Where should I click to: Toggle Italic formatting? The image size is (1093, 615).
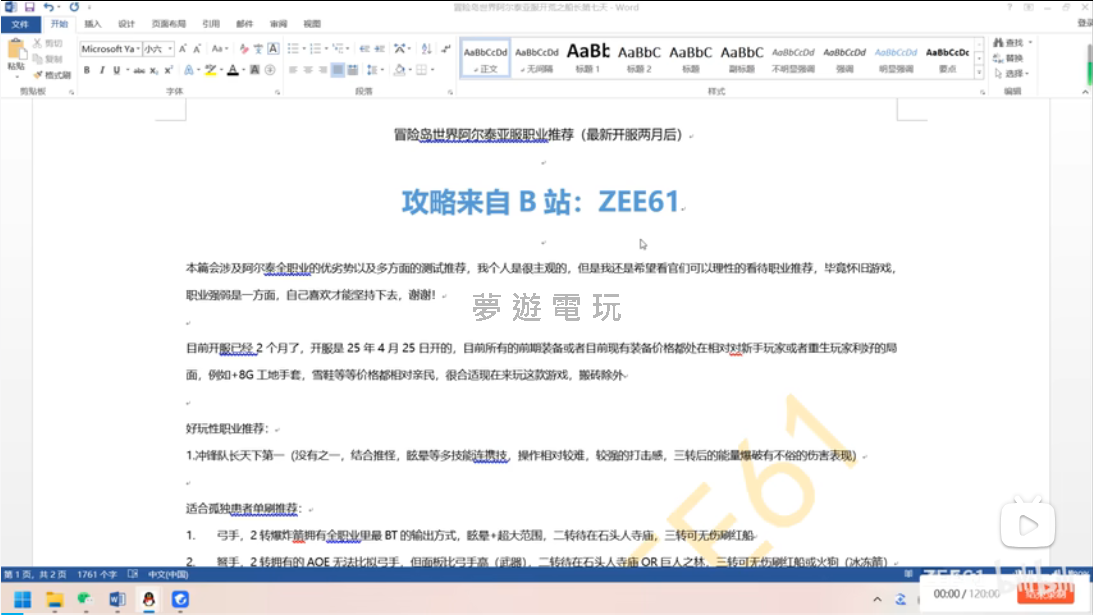click(102, 70)
